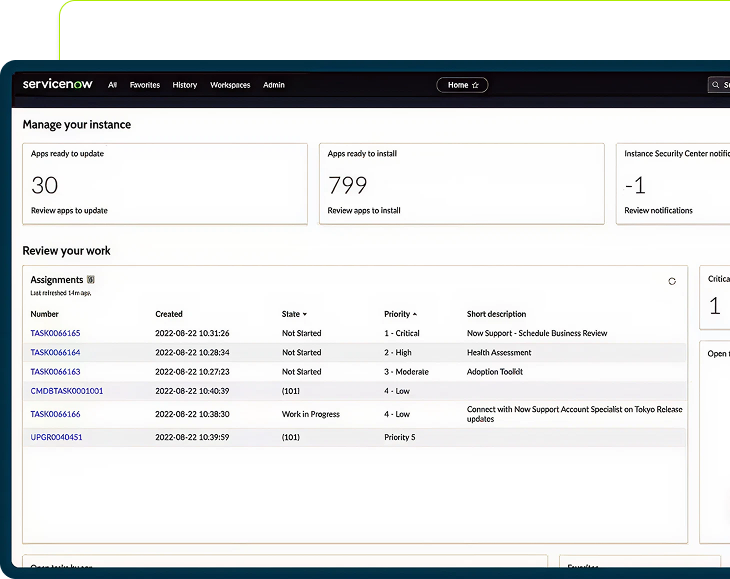The image size is (730, 579).
Task: Open the Home page pill selector
Action: click(458, 85)
